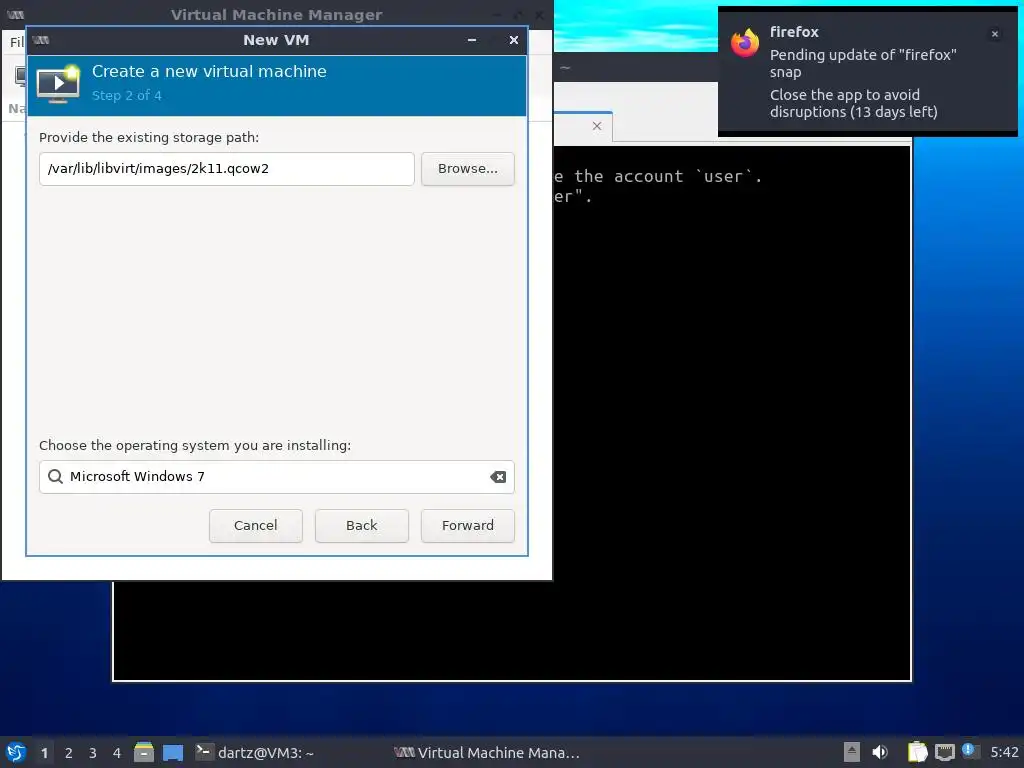Image resolution: width=1024 pixels, height=768 pixels.
Task: Dismiss the firefox snap notification
Action: pos(995,34)
